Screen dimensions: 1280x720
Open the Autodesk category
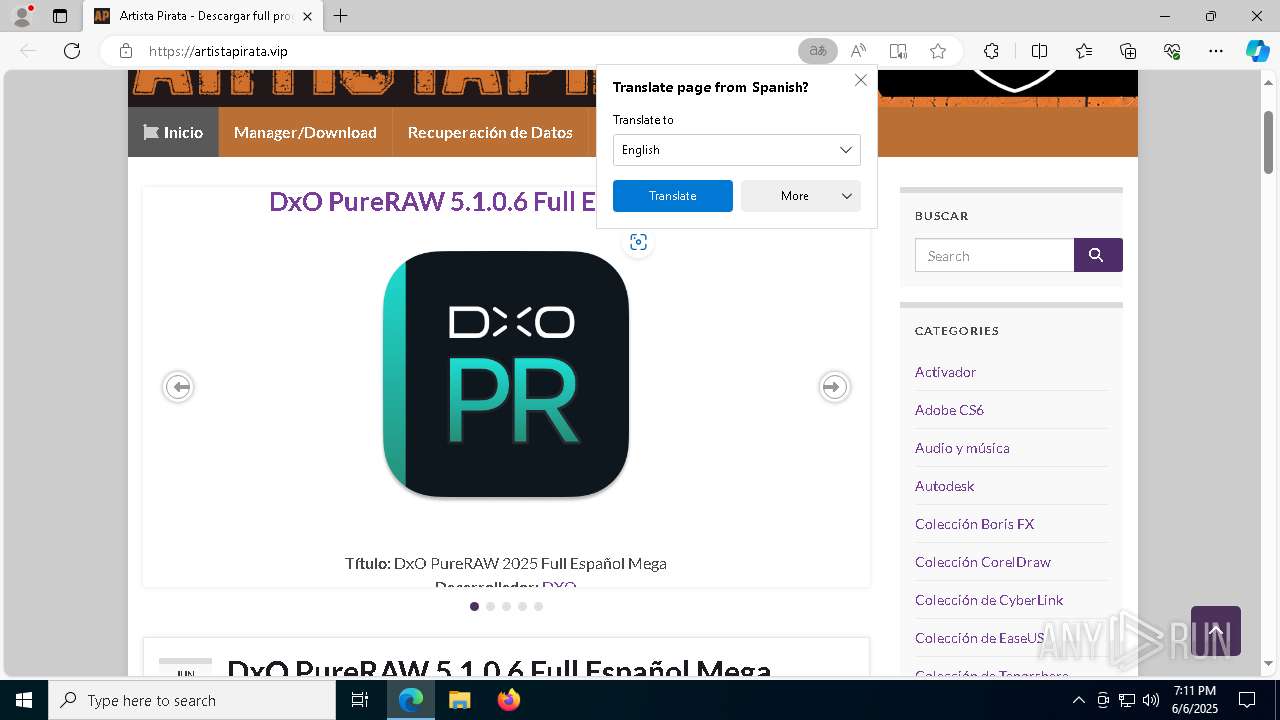[x=944, y=486]
